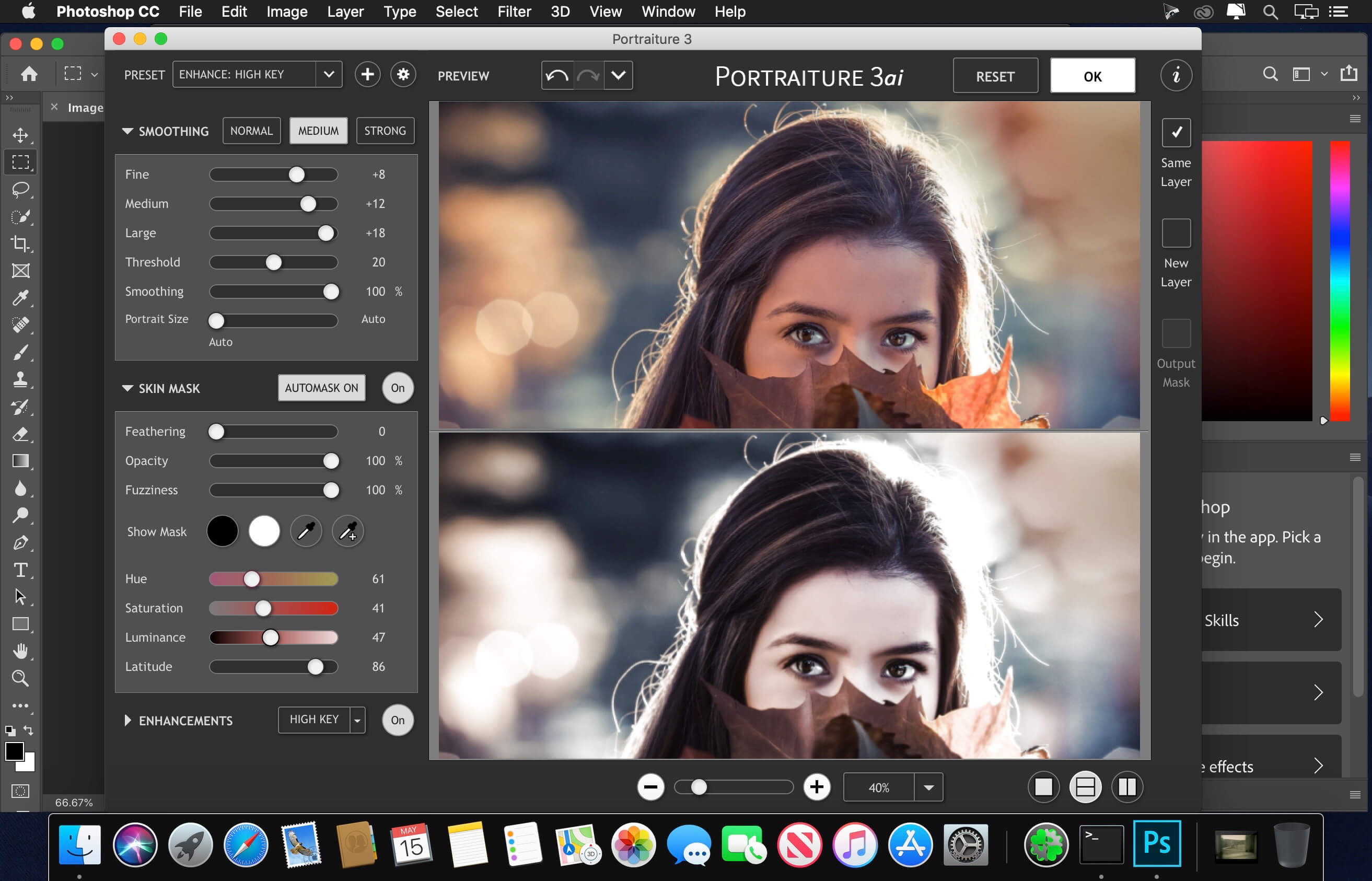Toggle the Enhancements On button
The height and width of the screenshot is (881, 1372).
click(398, 720)
